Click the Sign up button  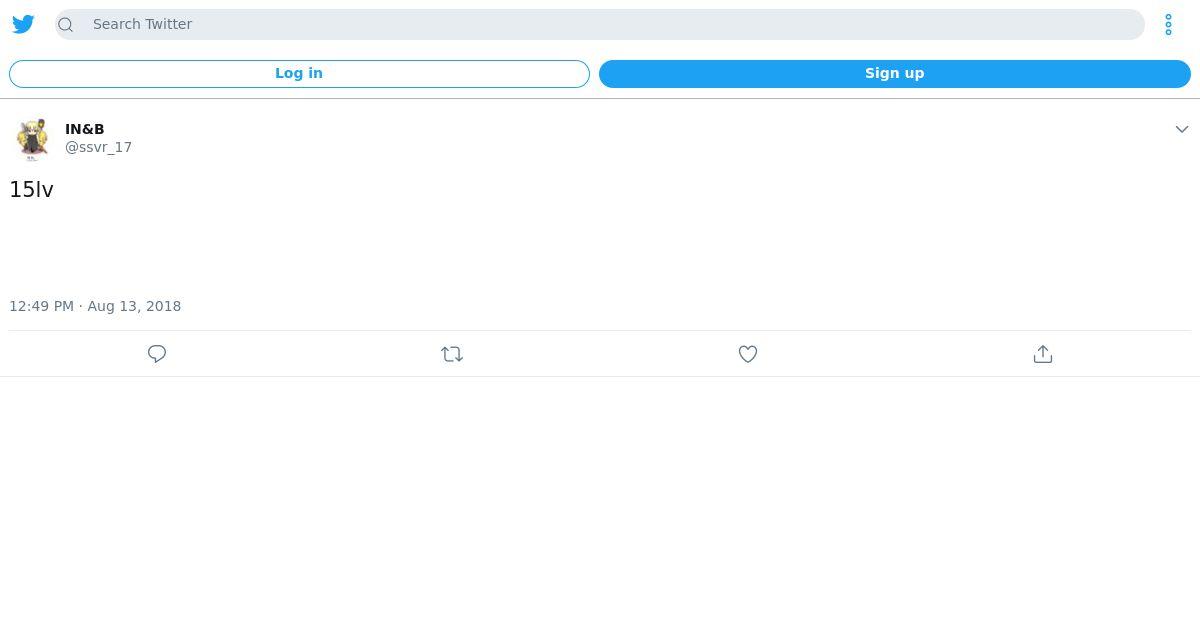click(894, 73)
